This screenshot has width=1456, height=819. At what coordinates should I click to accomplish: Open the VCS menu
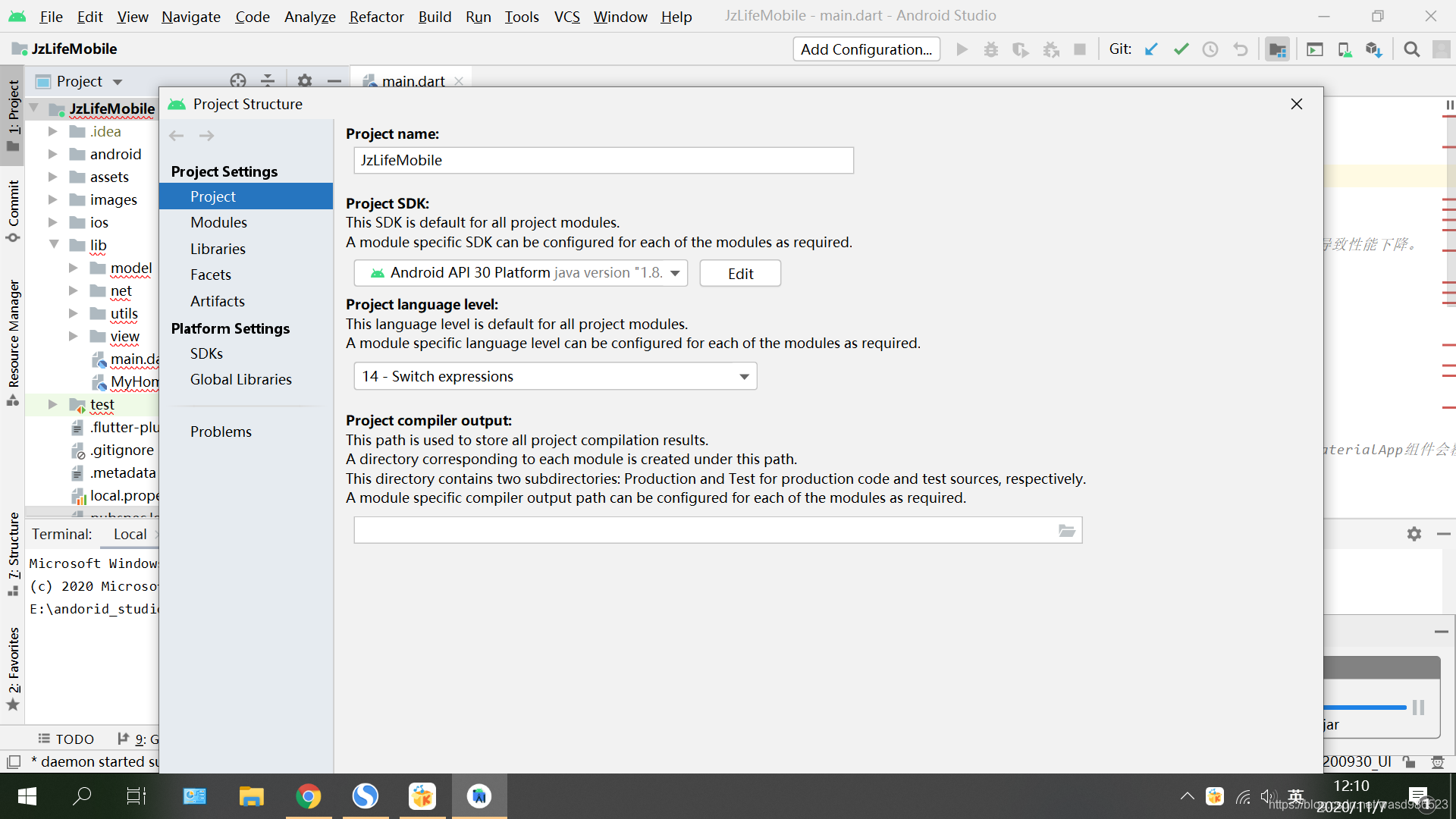point(566,16)
